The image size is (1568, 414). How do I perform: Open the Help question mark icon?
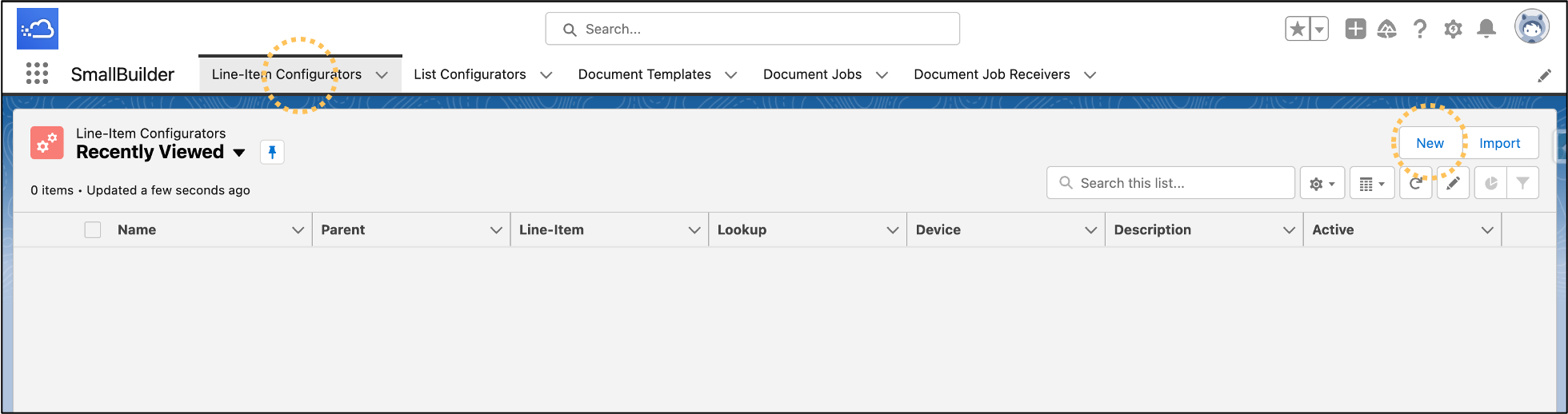coord(1420,30)
